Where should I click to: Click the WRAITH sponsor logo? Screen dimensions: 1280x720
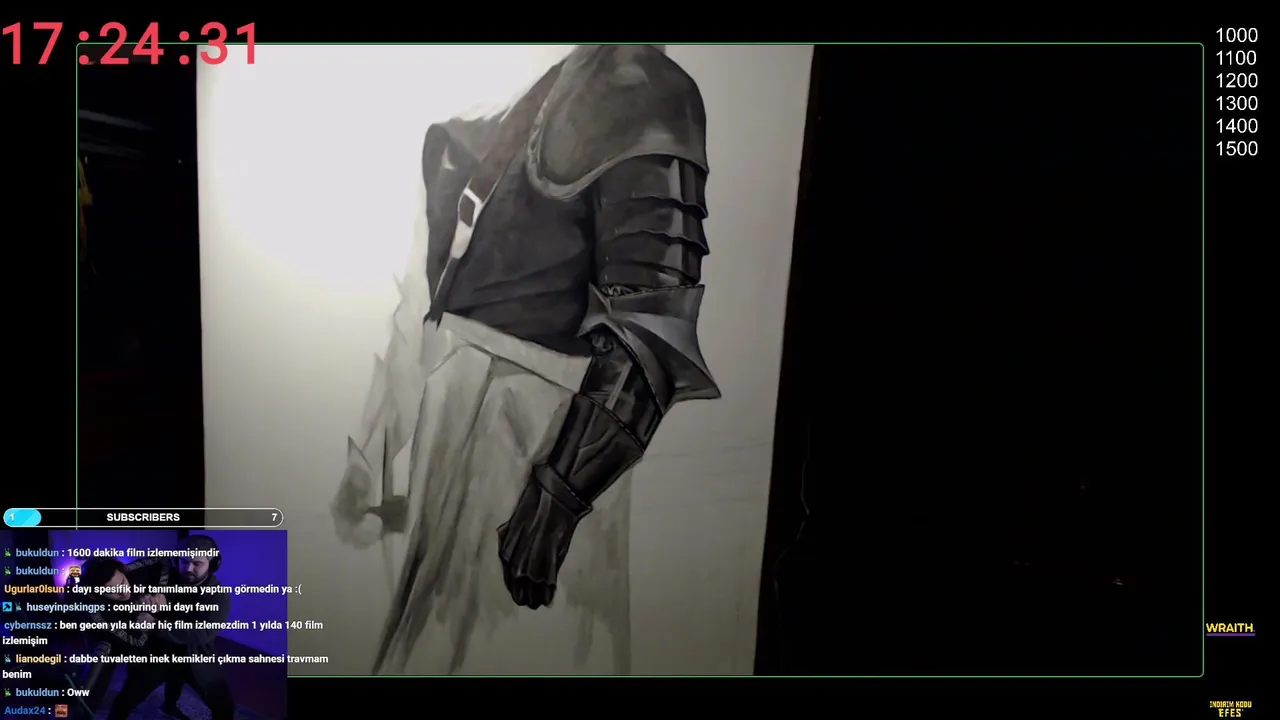(x=1229, y=629)
